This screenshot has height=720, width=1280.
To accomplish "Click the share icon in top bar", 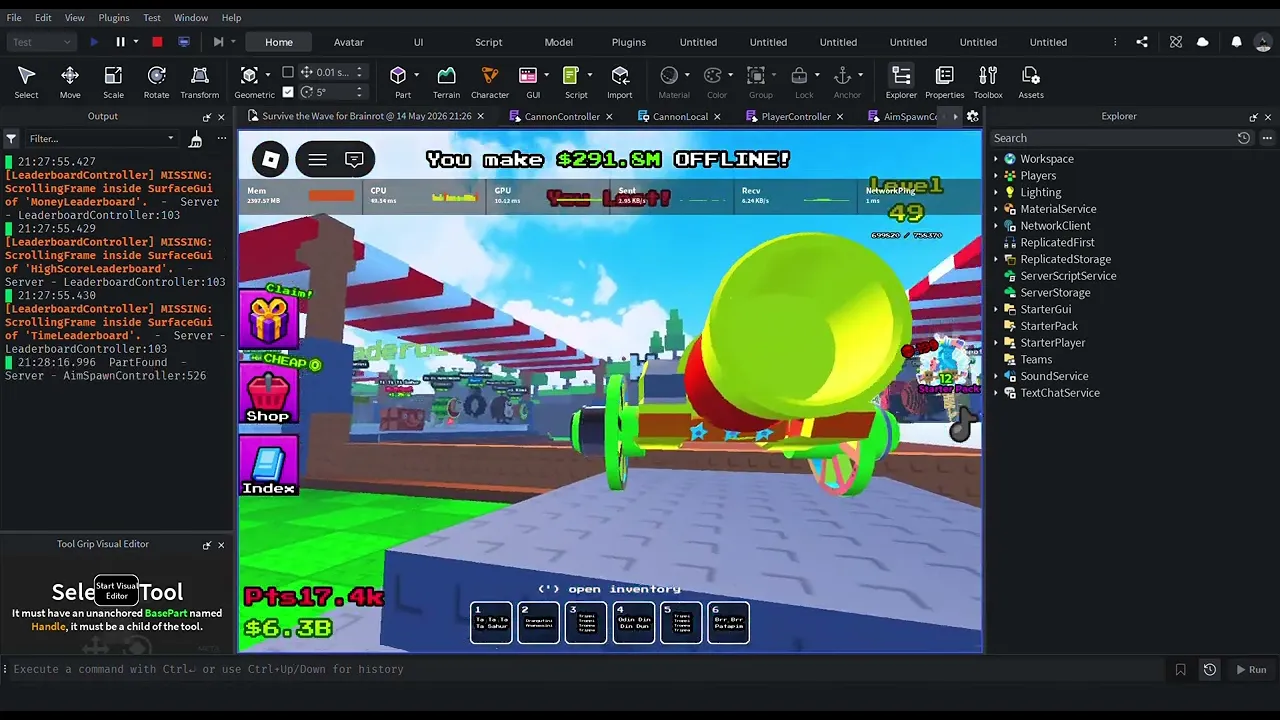I will pyautogui.click(x=1142, y=42).
